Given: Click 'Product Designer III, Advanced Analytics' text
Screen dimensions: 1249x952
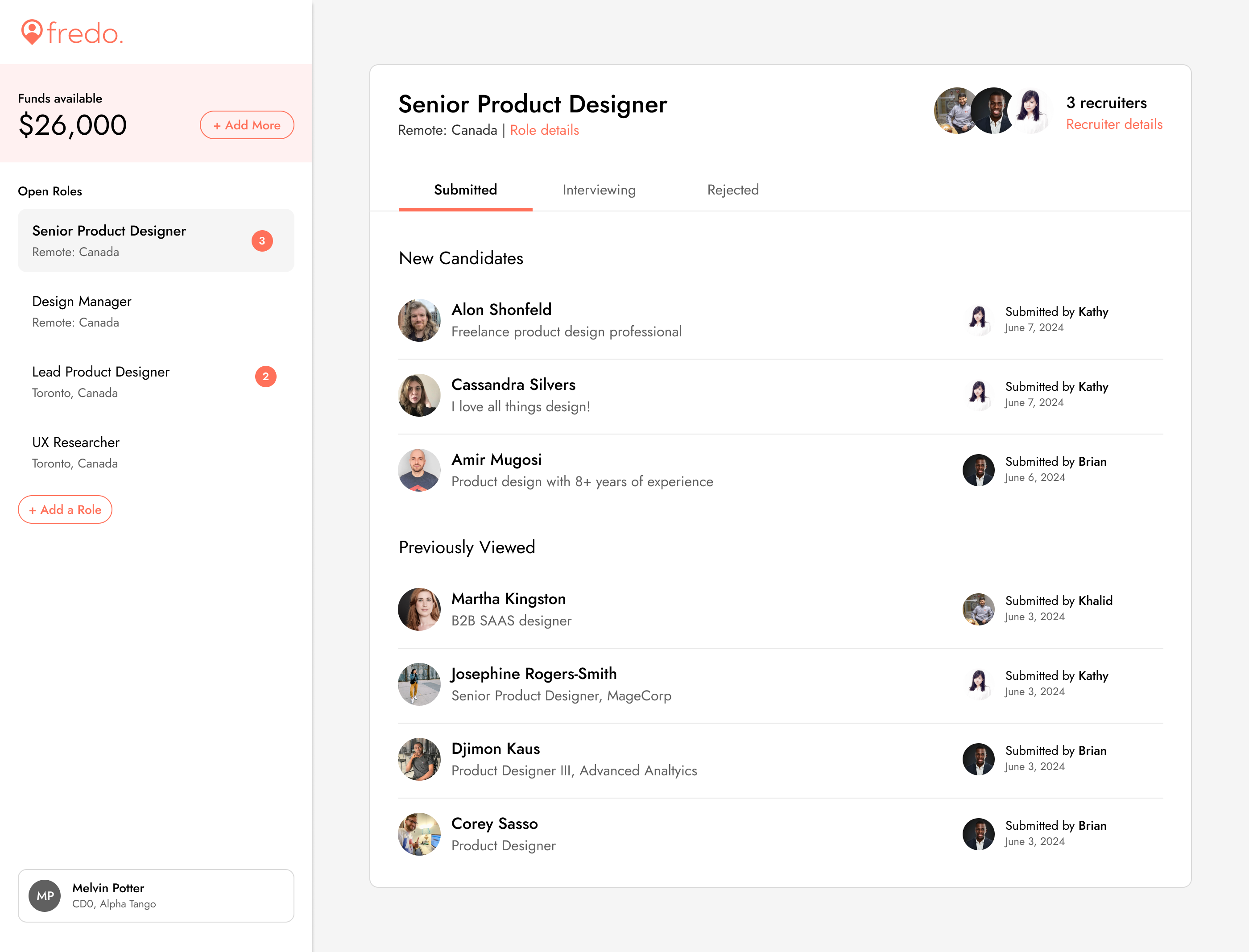Looking at the screenshot, I should pyautogui.click(x=574, y=771).
